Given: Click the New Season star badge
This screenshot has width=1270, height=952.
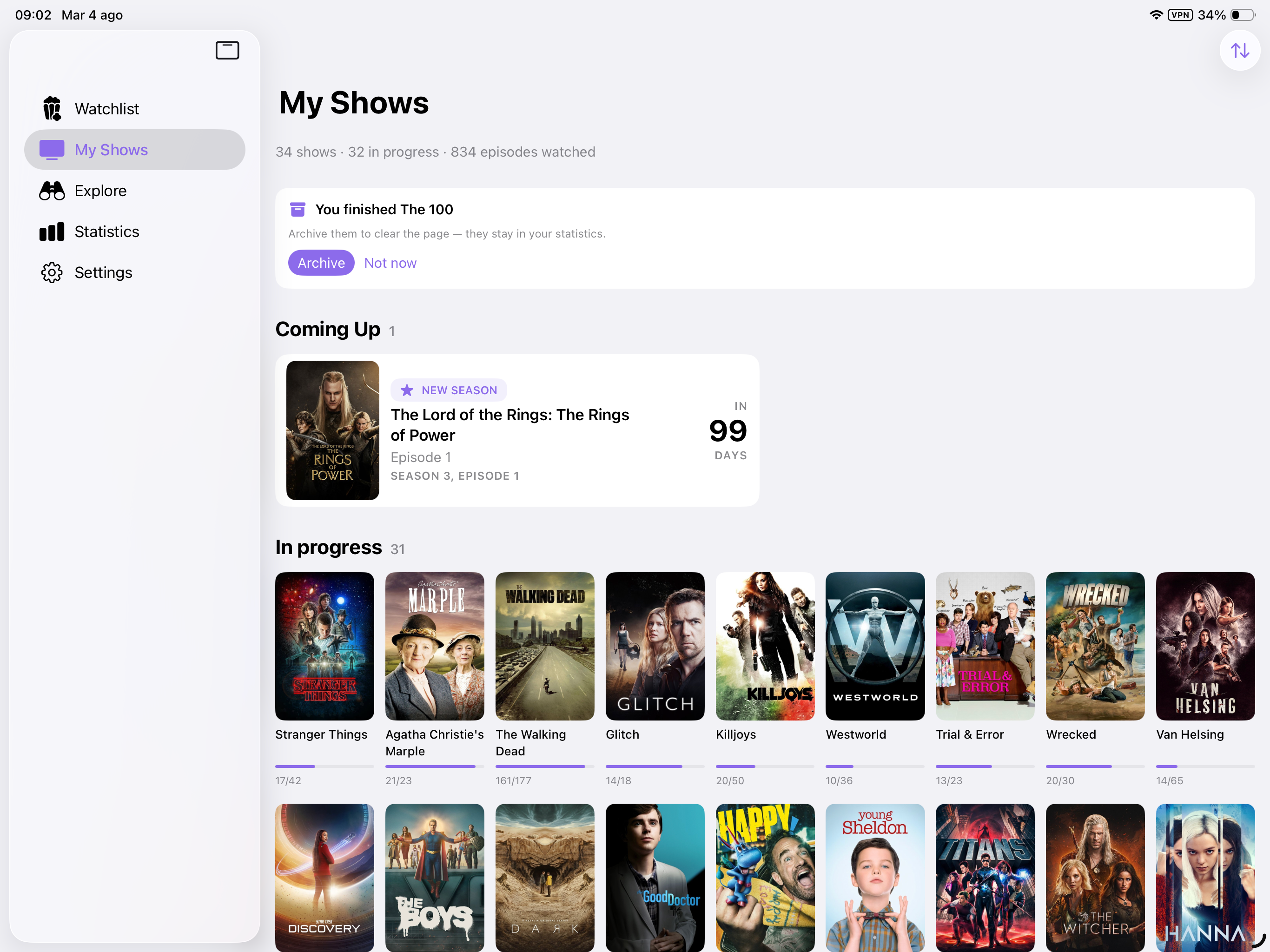Looking at the screenshot, I should (x=449, y=390).
